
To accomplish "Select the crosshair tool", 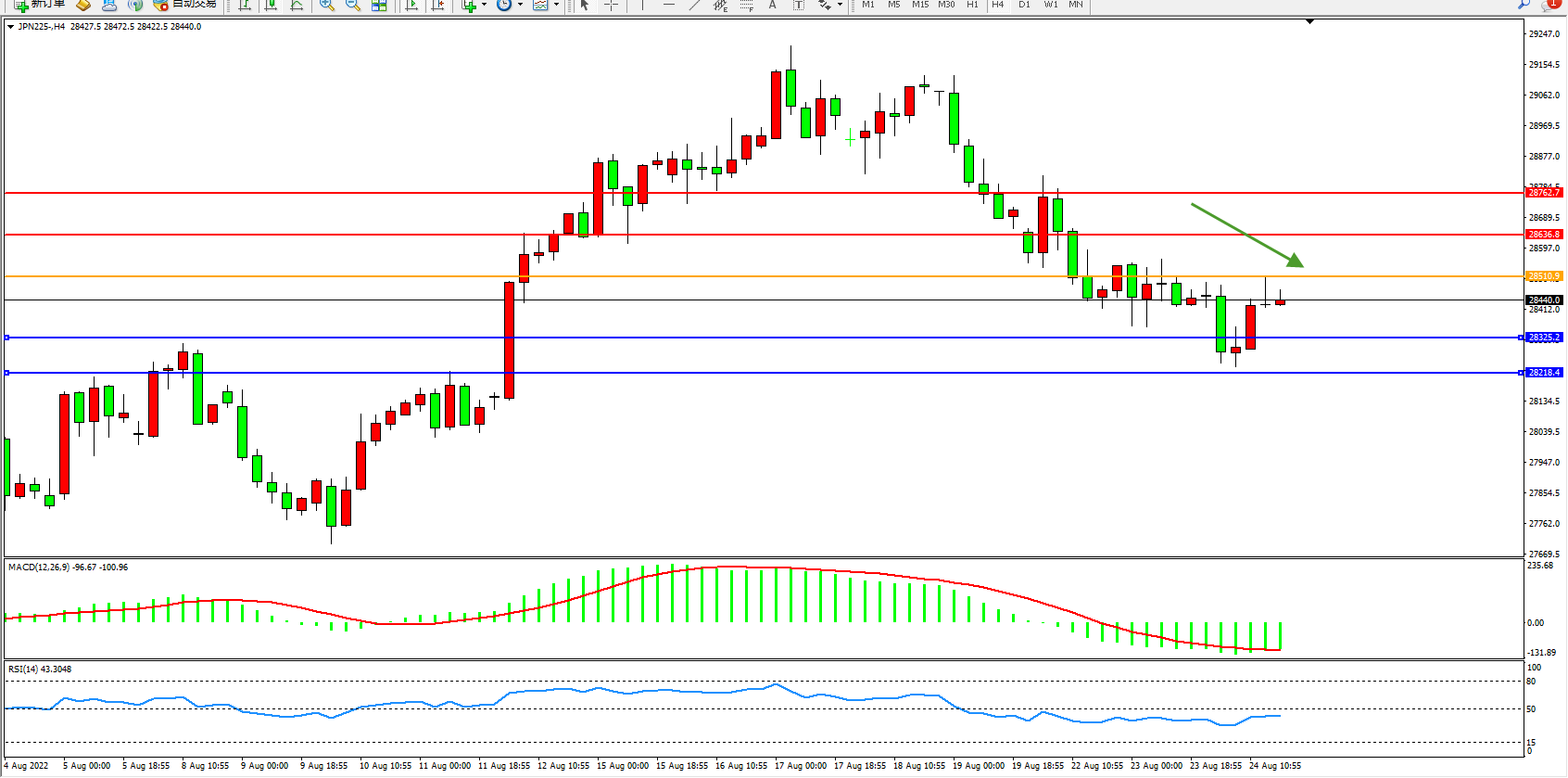I will click(x=611, y=5).
